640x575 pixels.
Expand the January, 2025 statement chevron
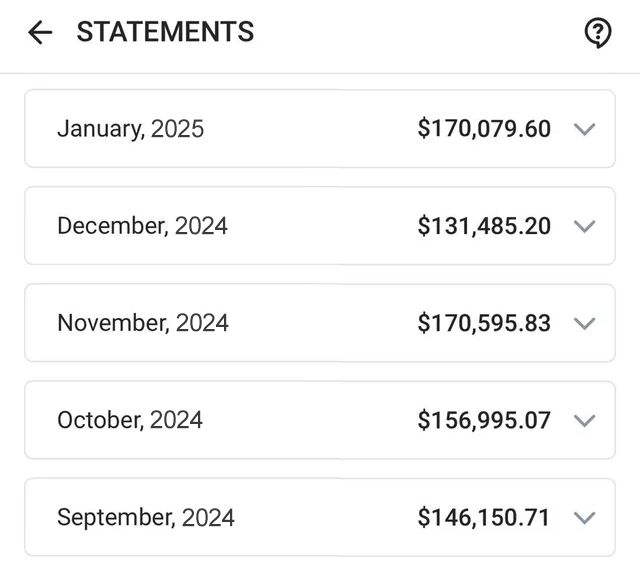[x=584, y=129]
